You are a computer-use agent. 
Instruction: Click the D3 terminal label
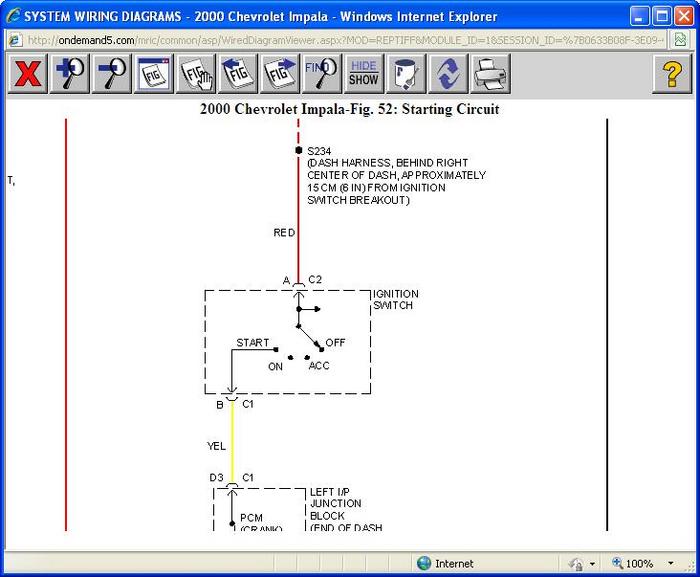pos(216,477)
